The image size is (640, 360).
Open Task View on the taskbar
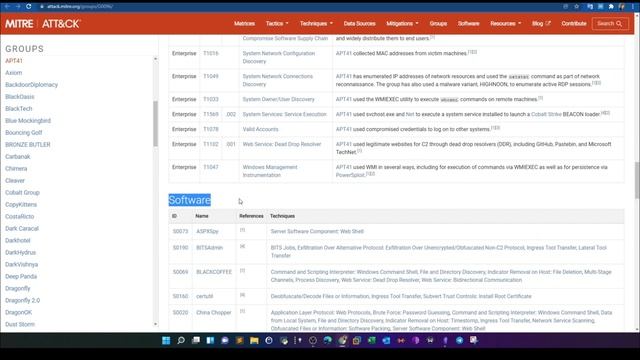196,340
